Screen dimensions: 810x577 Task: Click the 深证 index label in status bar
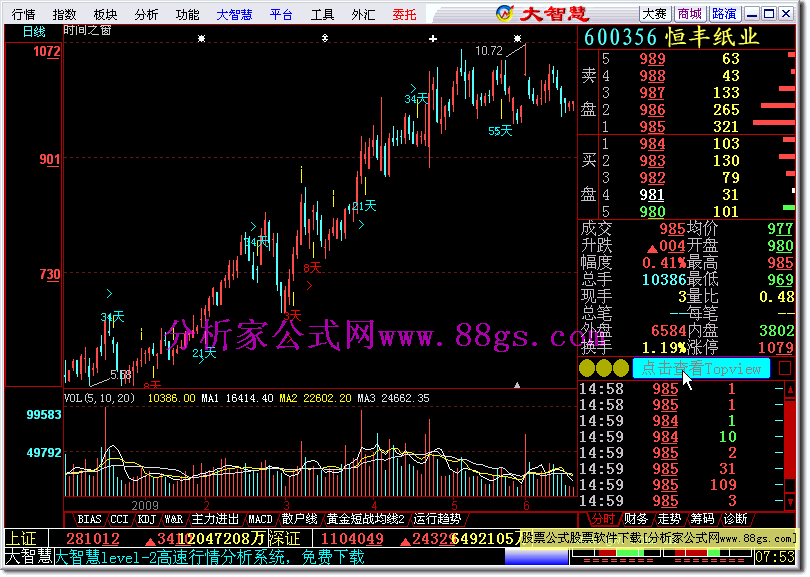click(x=284, y=539)
